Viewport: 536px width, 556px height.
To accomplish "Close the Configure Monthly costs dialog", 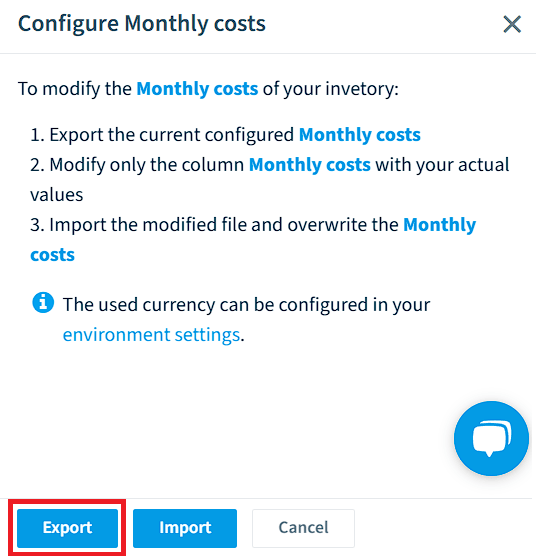I will click(x=512, y=24).
